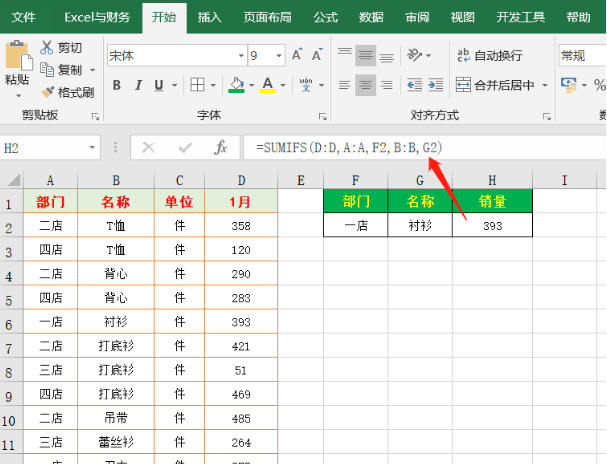Align text to vertical middle
The height and width of the screenshot is (464, 607).
pos(365,55)
